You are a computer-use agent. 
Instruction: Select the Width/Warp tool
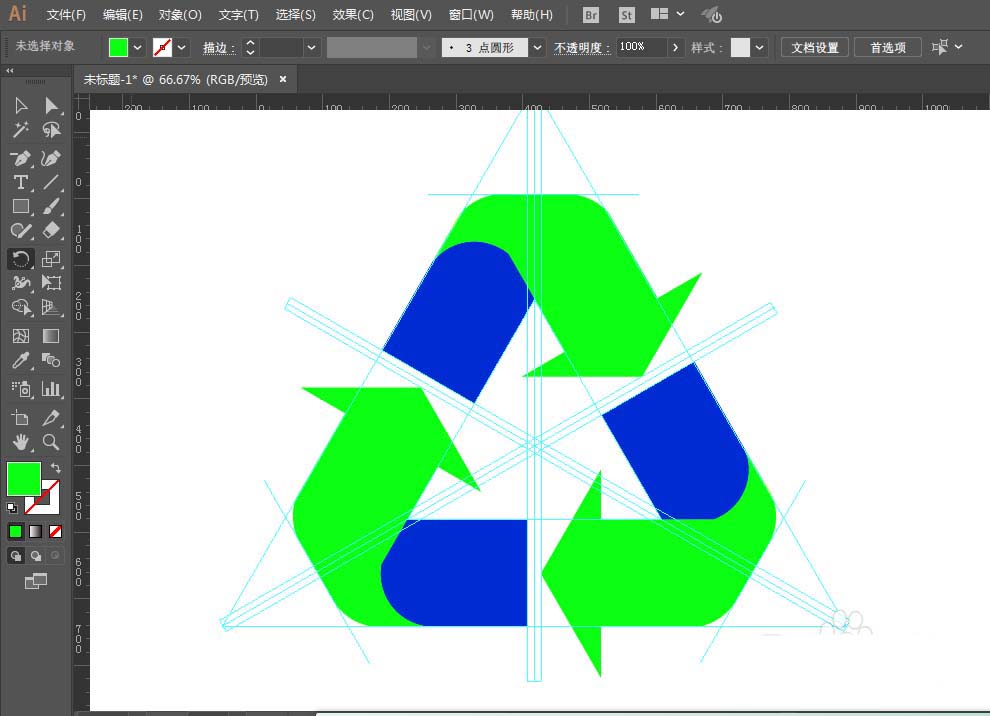point(21,283)
